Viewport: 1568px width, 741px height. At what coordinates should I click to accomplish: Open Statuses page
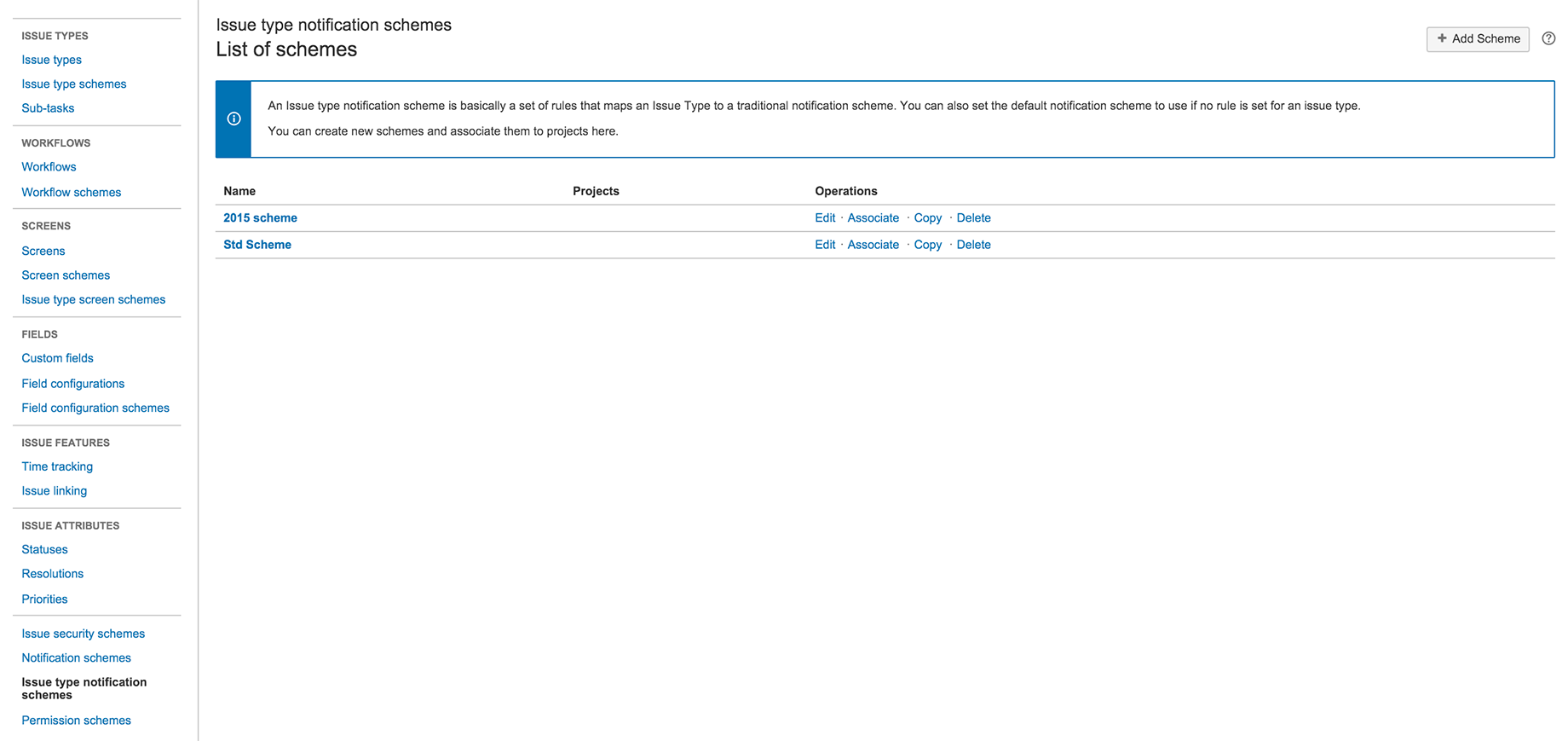pos(44,550)
